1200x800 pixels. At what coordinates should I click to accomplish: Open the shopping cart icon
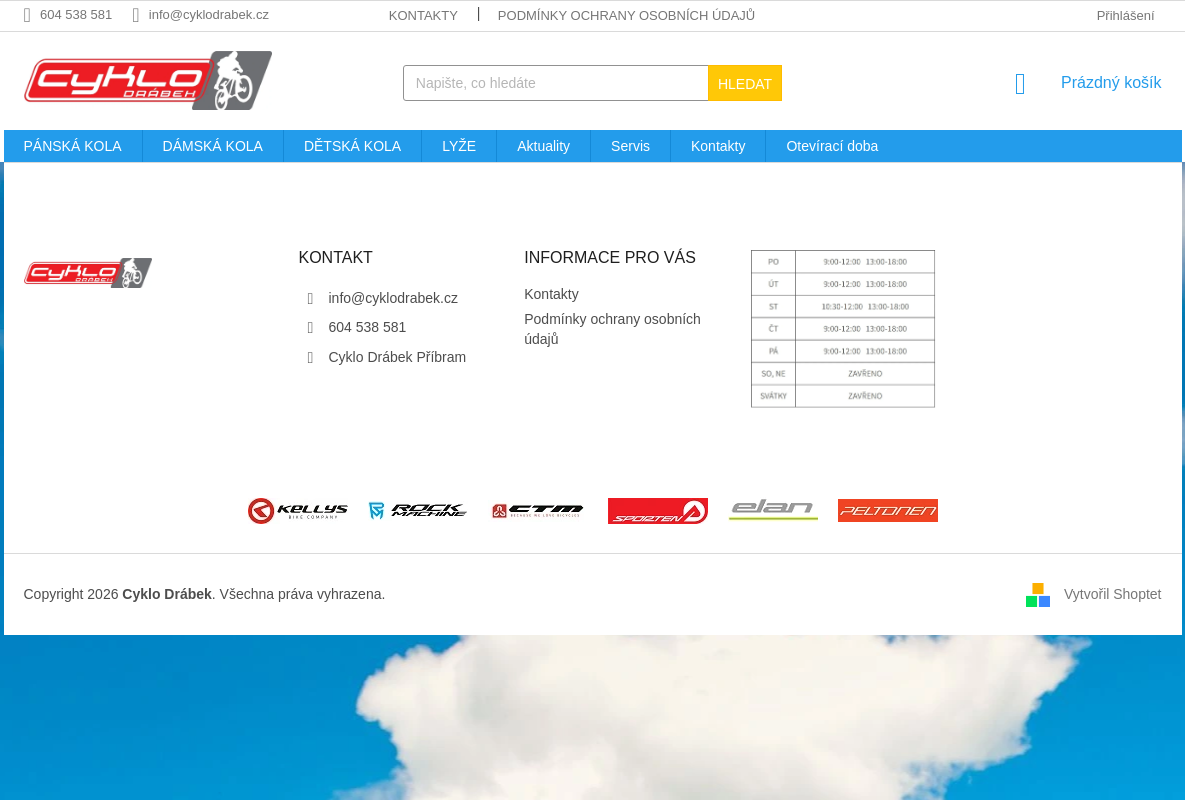[1020, 84]
